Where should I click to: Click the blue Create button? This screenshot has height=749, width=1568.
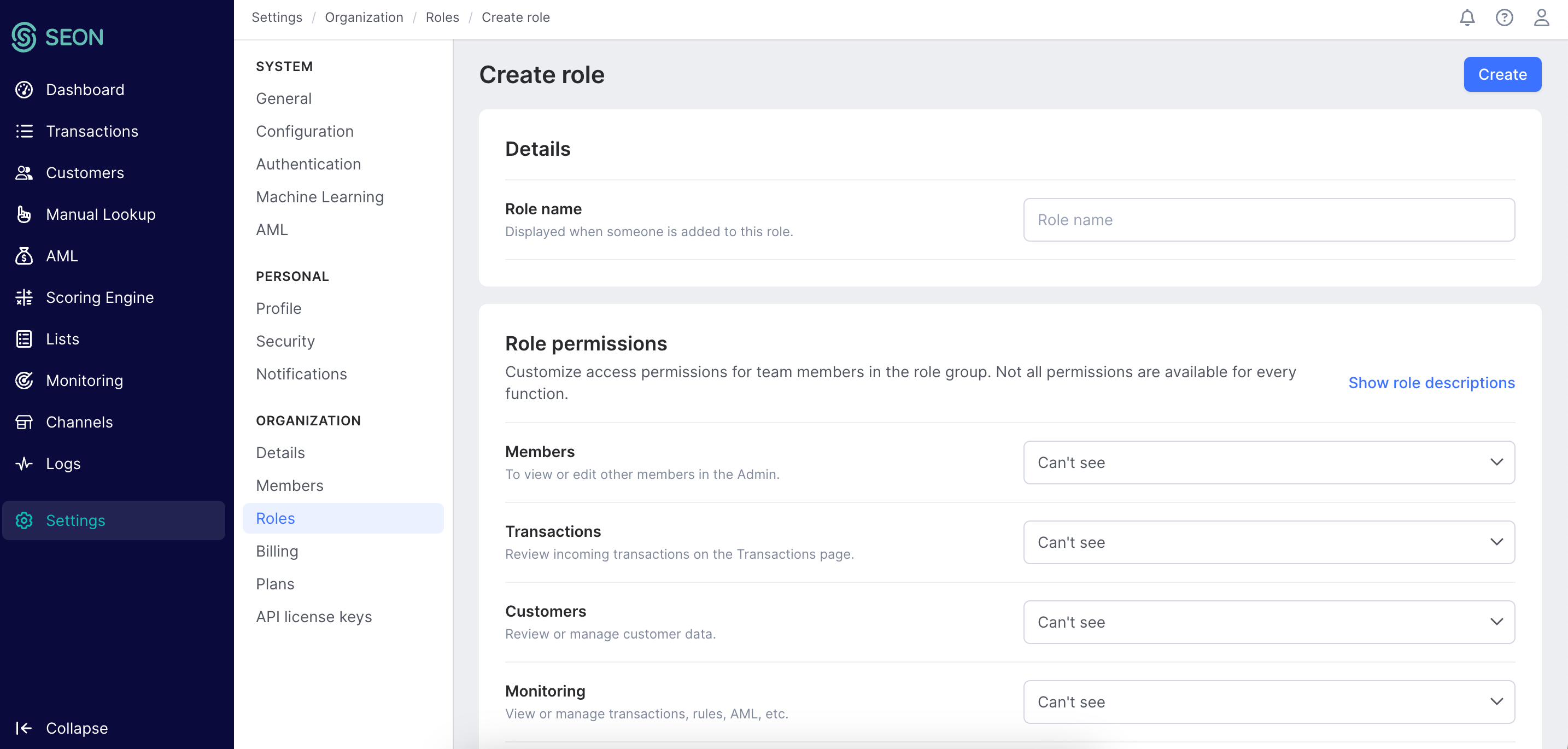1502,74
